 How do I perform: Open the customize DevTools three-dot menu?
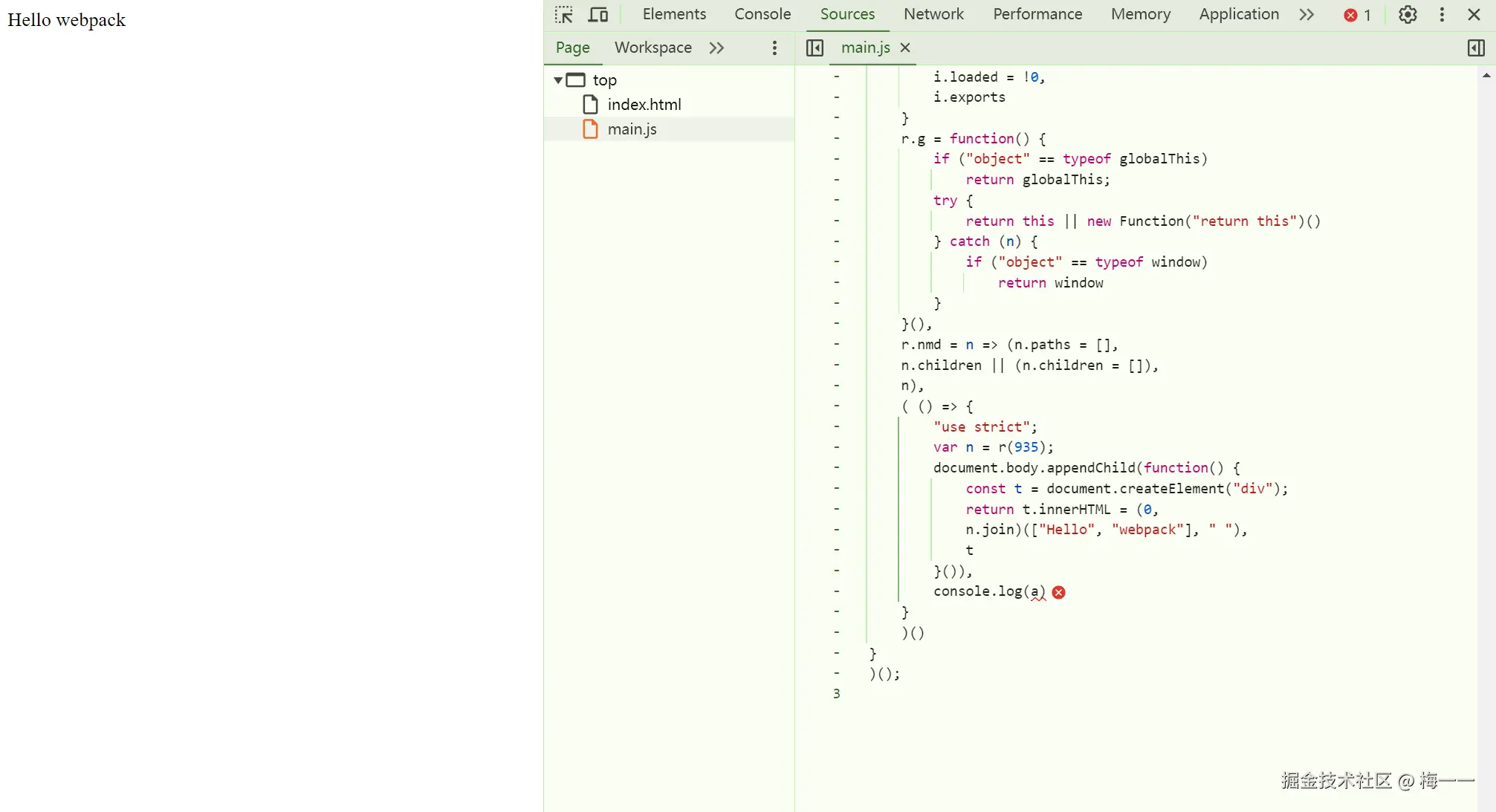pos(1442,15)
